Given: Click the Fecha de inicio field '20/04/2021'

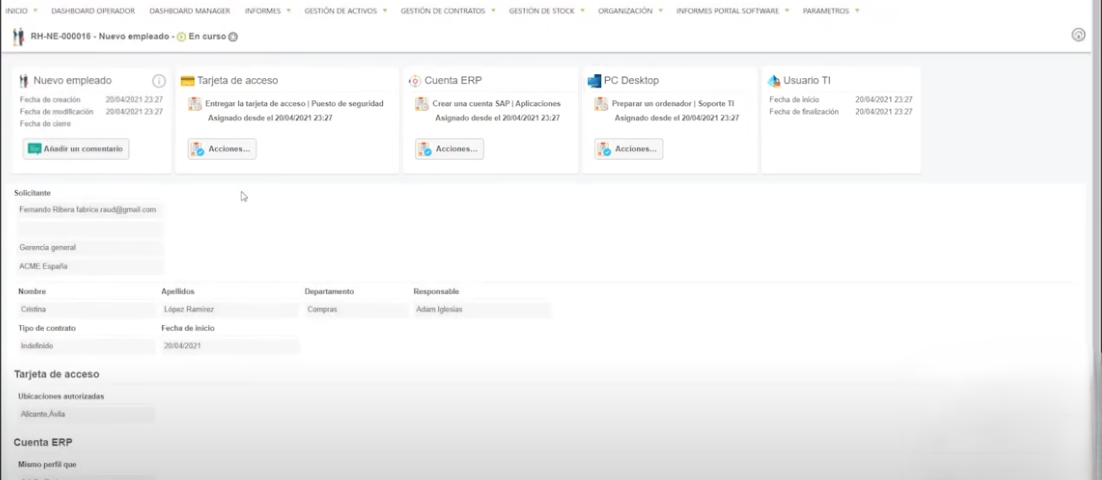Looking at the screenshot, I should pyautogui.click(x=231, y=346).
